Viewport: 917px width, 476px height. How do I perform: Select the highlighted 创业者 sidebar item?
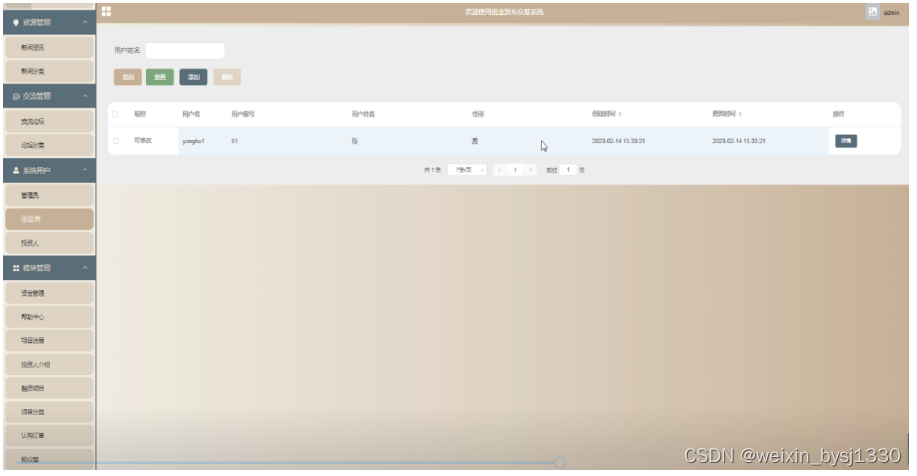tap(49, 219)
